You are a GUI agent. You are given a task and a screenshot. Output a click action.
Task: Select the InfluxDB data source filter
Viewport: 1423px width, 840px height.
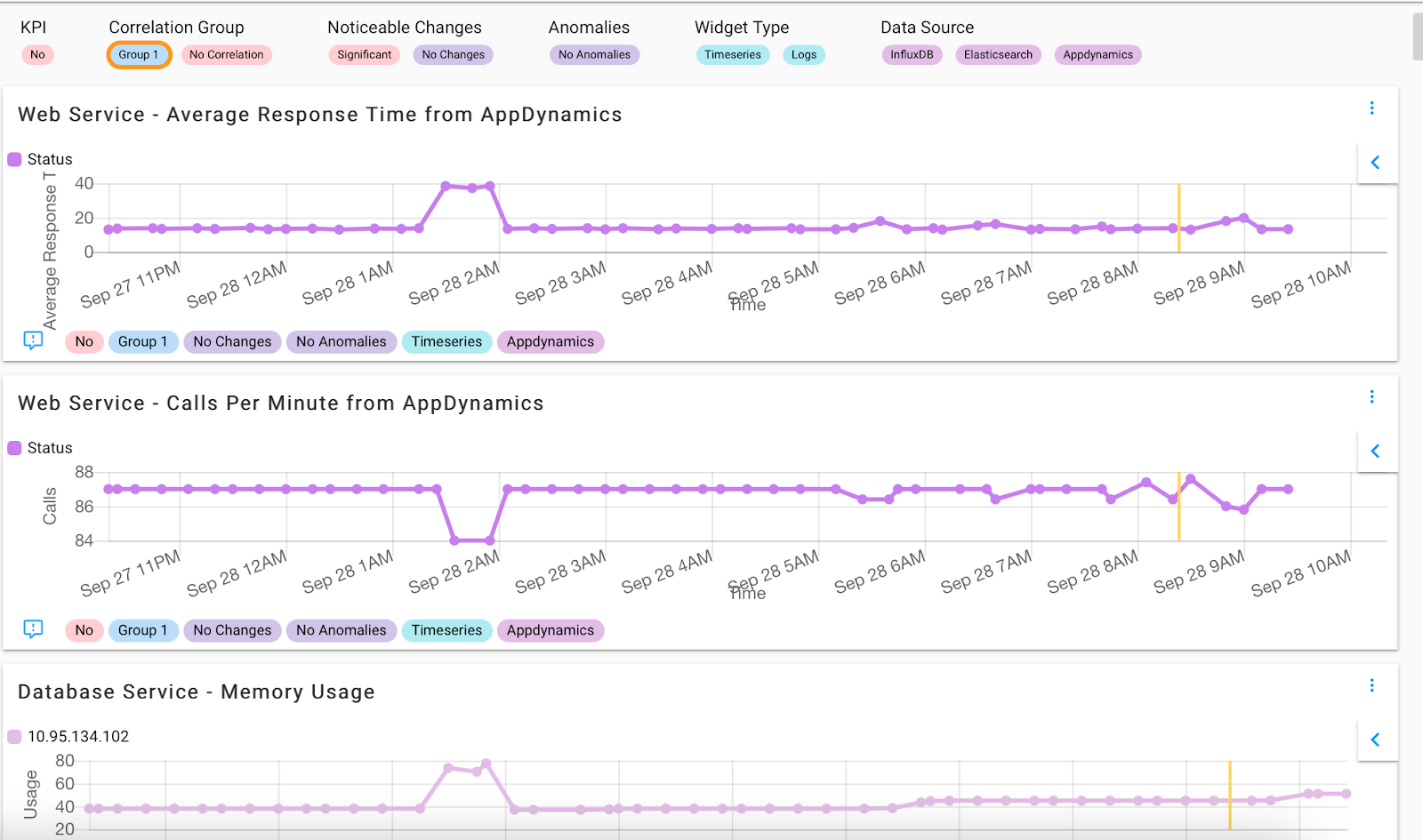click(x=912, y=54)
